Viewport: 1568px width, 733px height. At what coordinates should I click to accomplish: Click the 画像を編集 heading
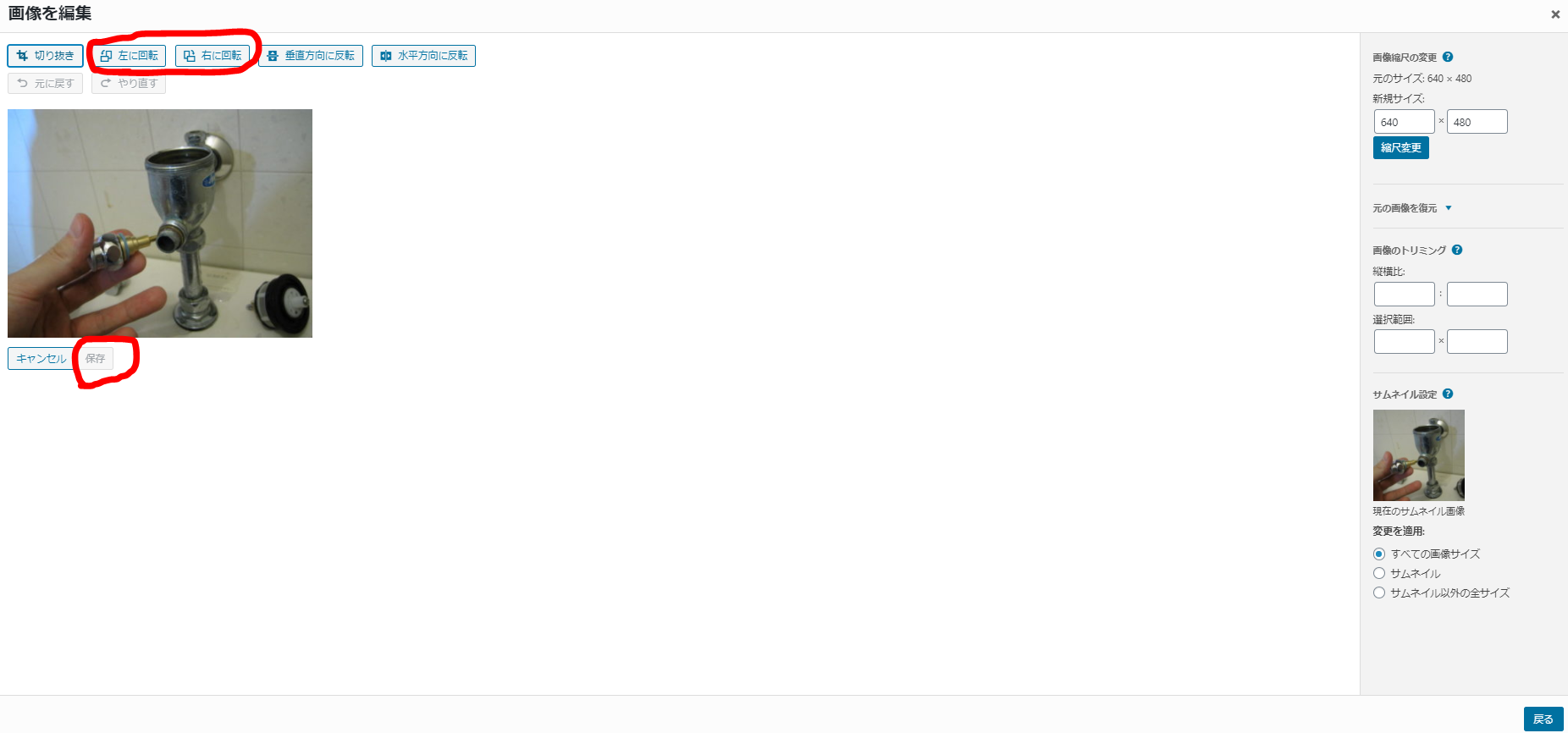pyautogui.click(x=50, y=14)
